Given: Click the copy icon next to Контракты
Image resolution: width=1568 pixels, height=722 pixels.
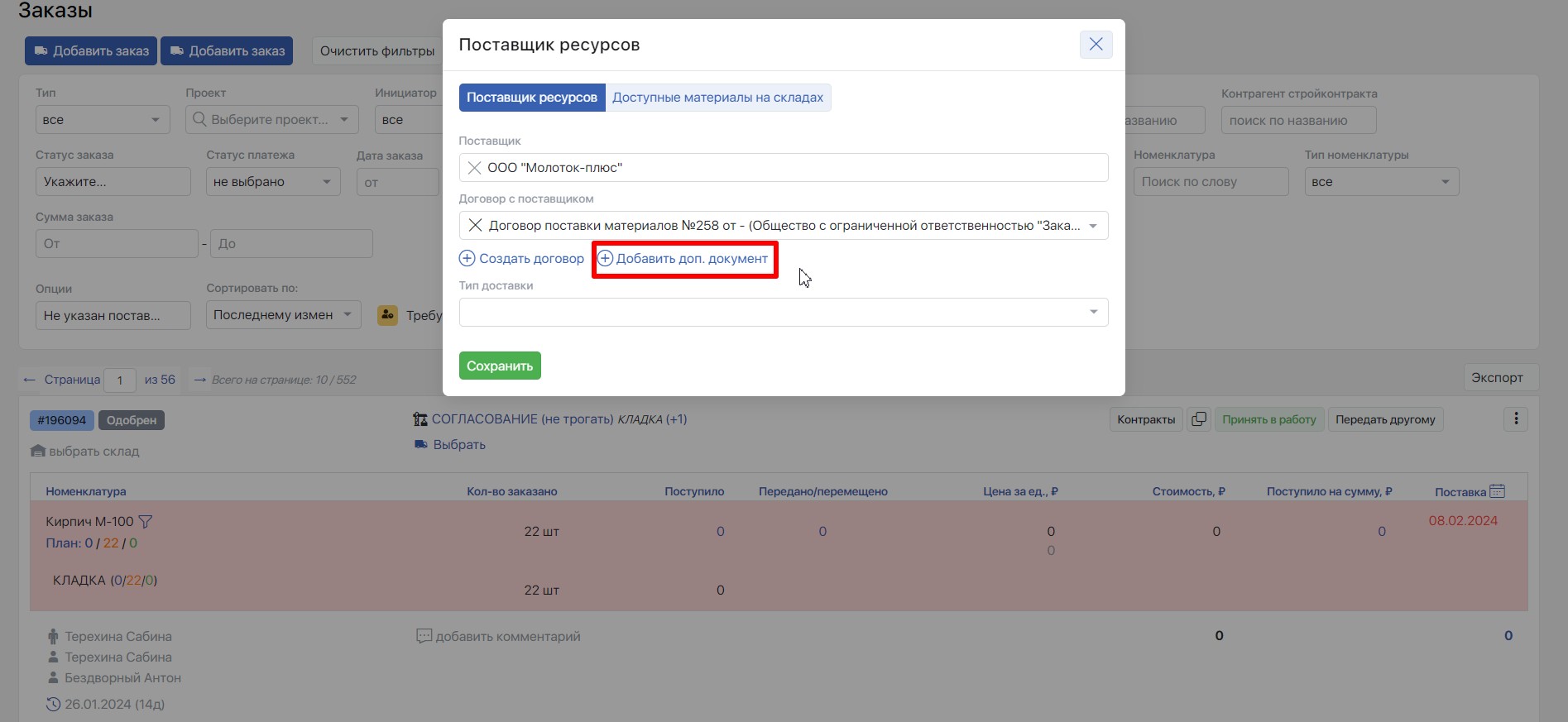Looking at the screenshot, I should tap(1198, 419).
